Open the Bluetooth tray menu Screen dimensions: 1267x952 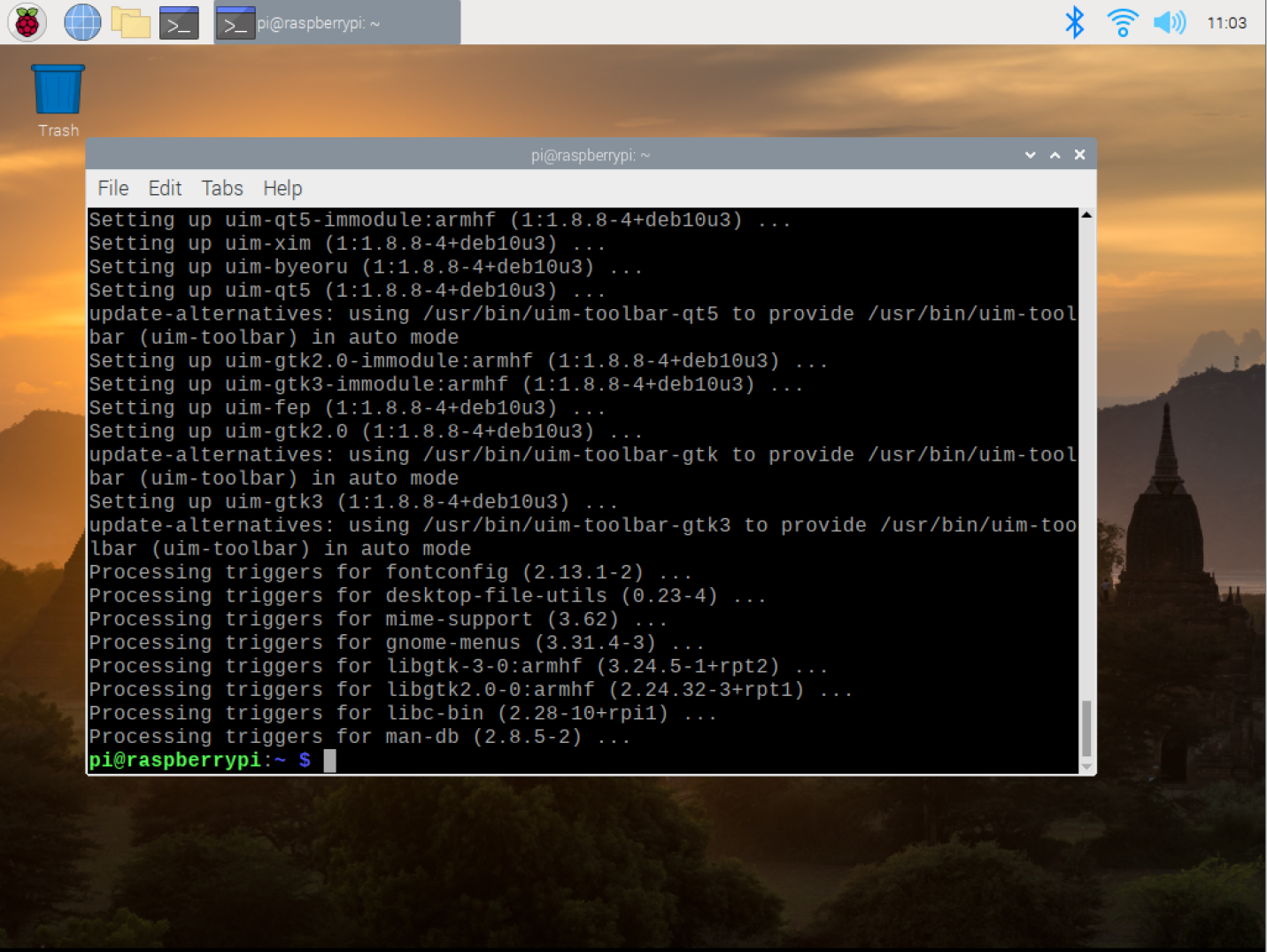1074,22
